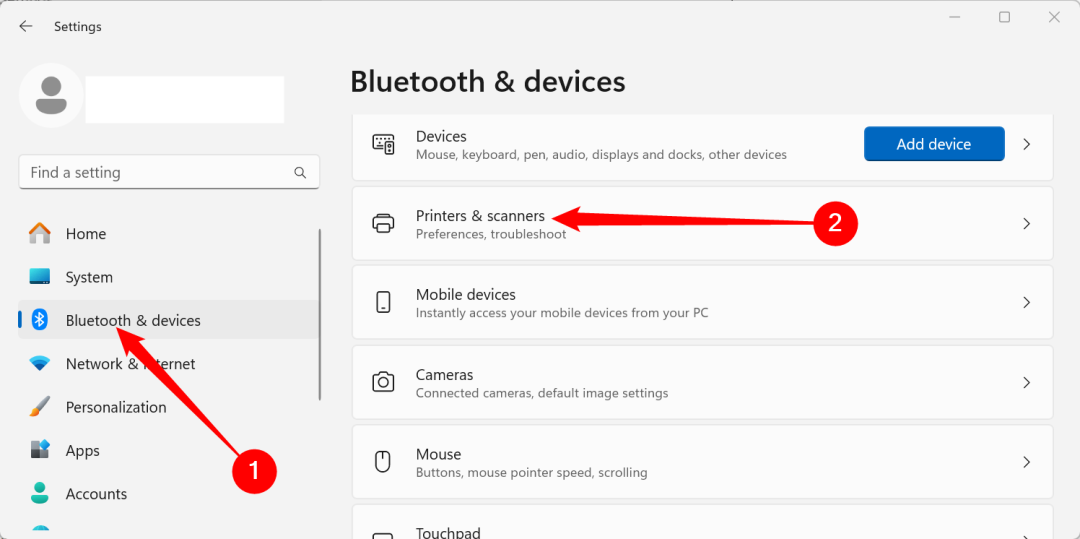Click the user profile avatar icon
Screen dimensions: 1080x539
tap(51, 96)
